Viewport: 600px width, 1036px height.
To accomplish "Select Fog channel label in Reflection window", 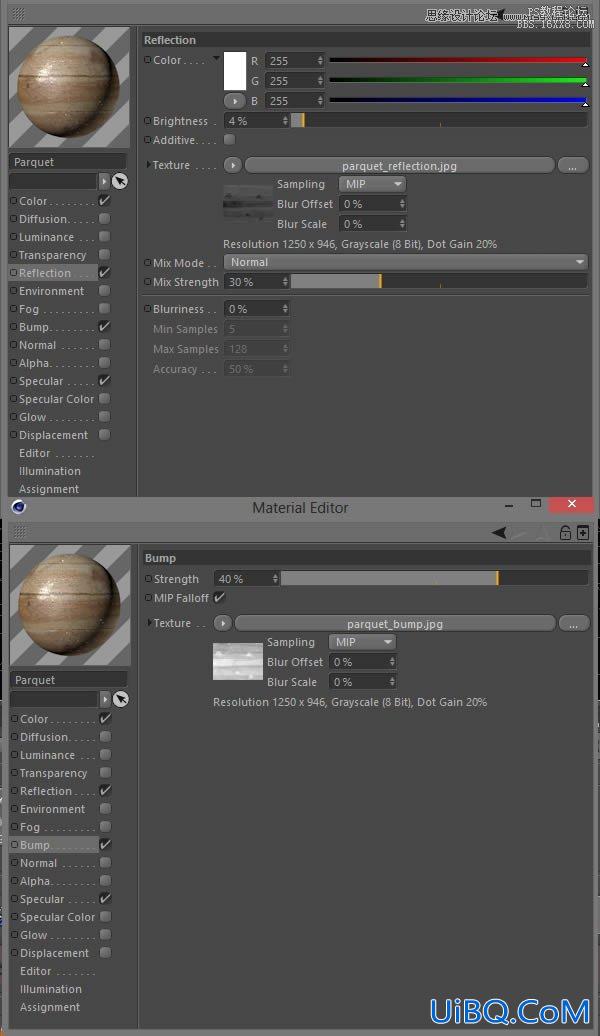I will click(x=29, y=309).
